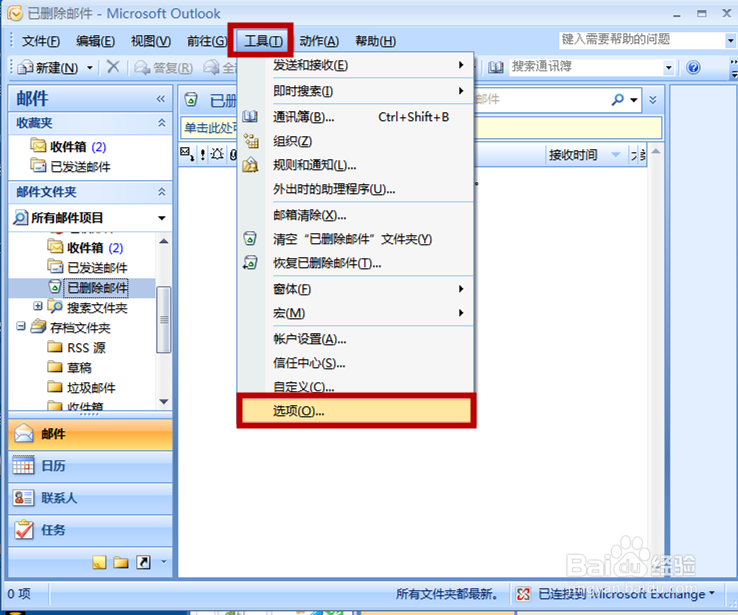Screen dimensions: 738x615
Task: Open the Help (帮助) menu
Action: pos(375,41)
